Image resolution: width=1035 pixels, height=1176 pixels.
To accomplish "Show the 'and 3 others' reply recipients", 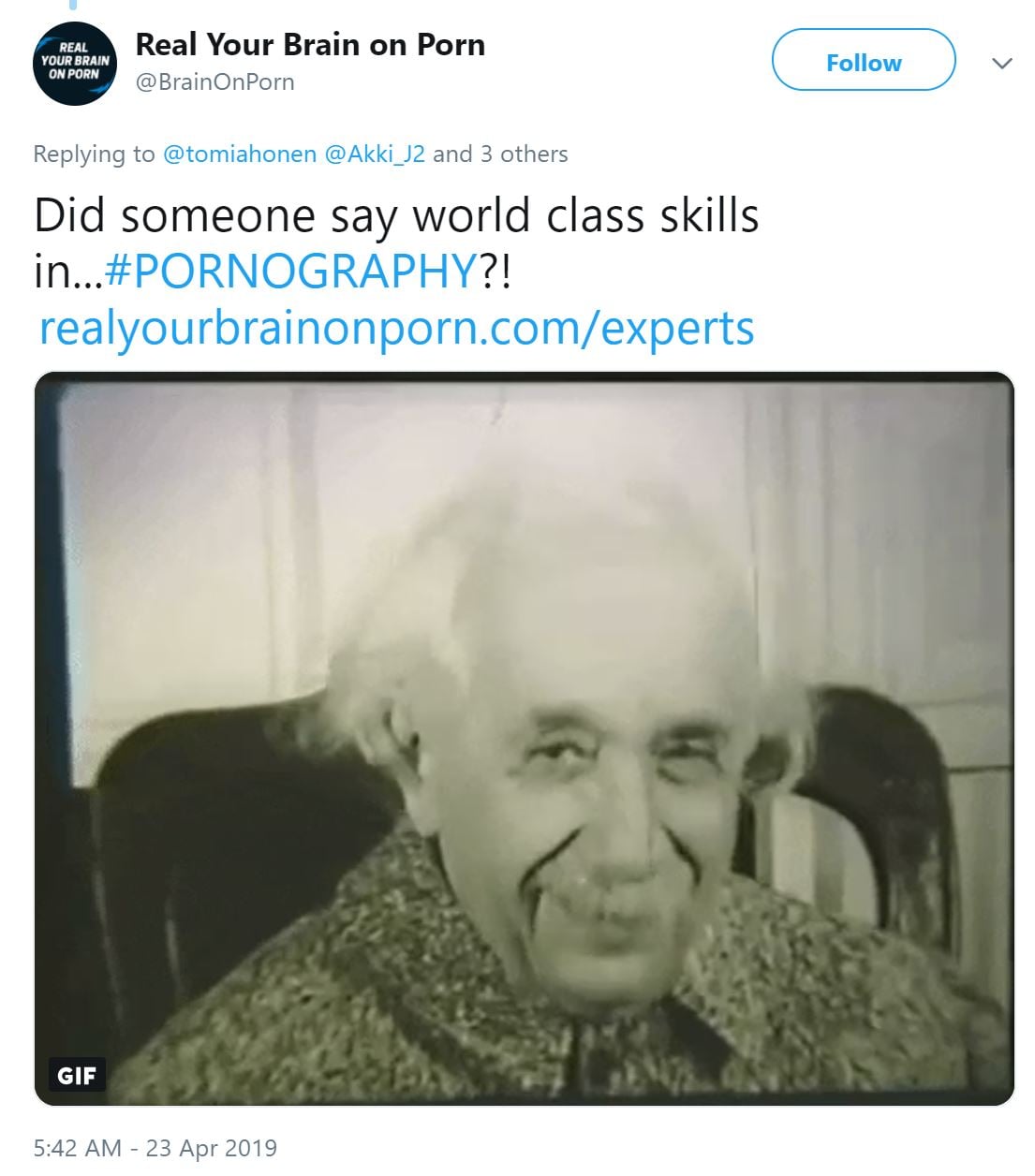I will click(x=500, y=154).
